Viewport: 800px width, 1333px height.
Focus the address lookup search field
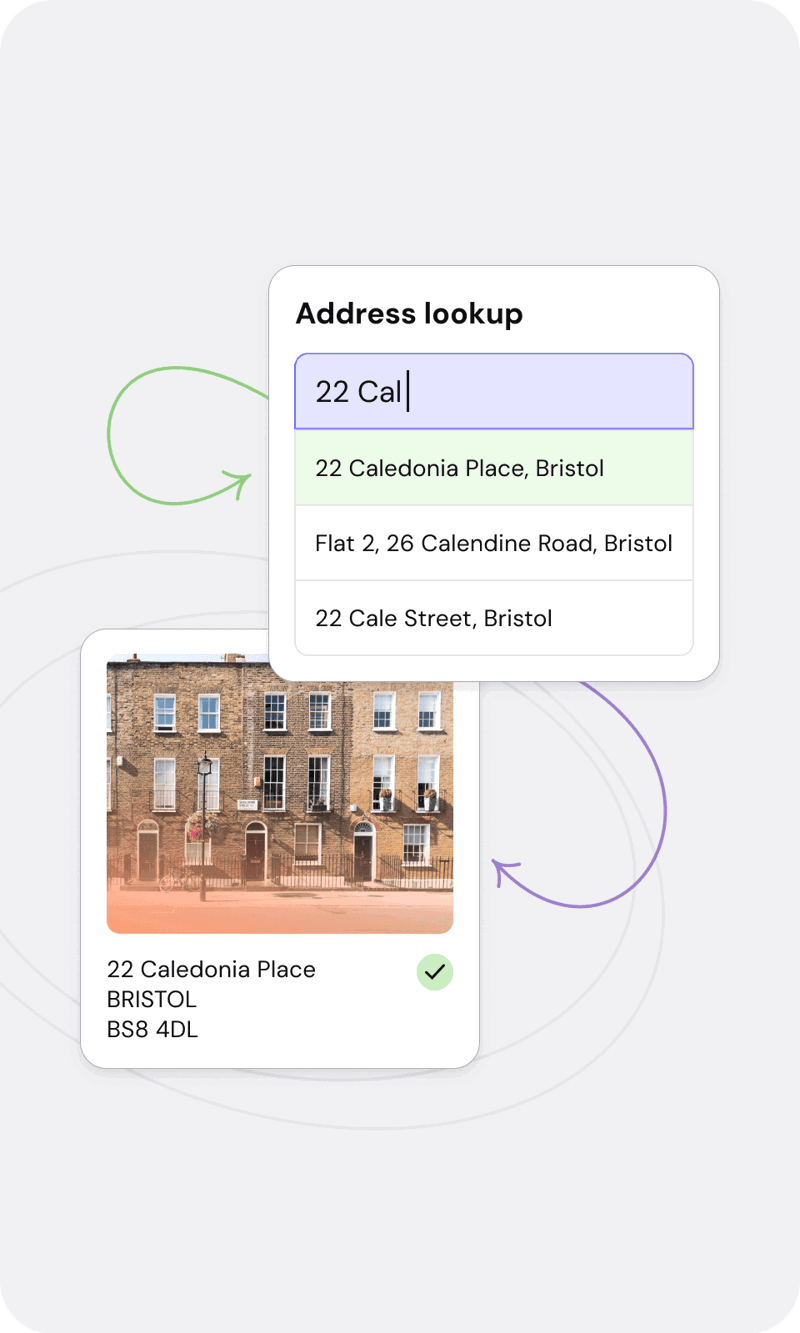(540, 391)
